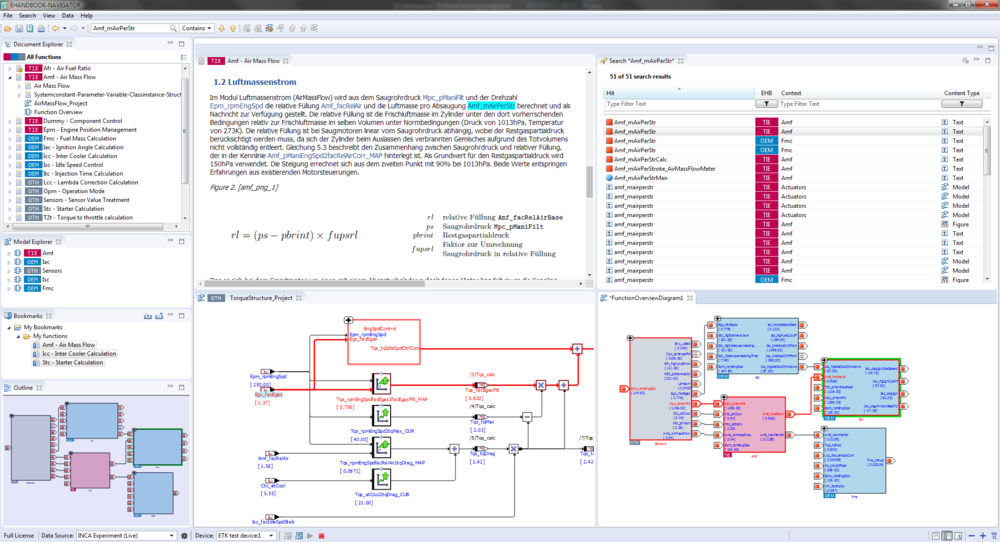Click the export bookmarks icon in Bookmarks panel
Viewport: 1000px width, 542px height.
pos(159,316)
